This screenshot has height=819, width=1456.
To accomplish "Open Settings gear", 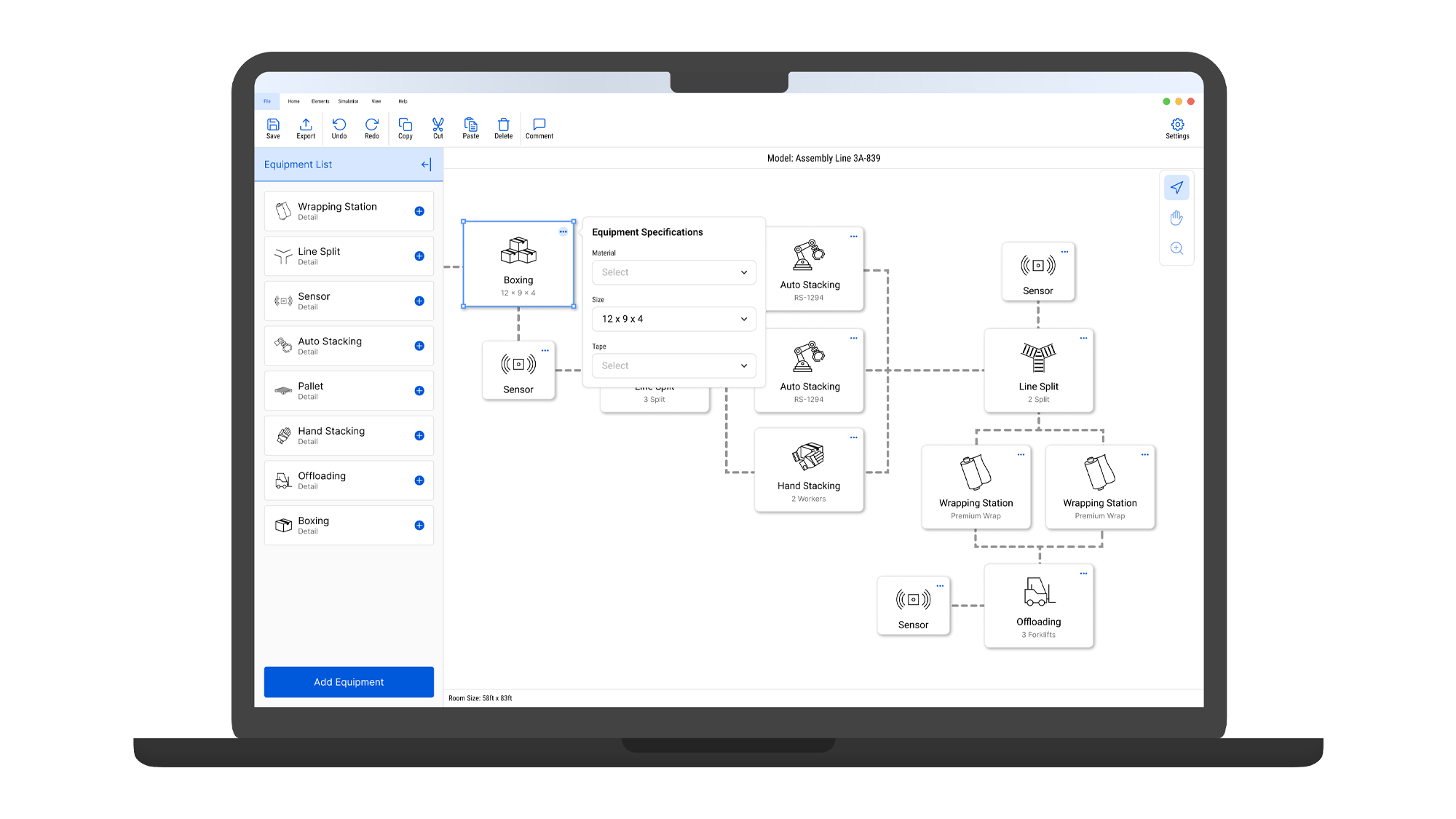I will pyautogui.click(x=1177, y=128).
